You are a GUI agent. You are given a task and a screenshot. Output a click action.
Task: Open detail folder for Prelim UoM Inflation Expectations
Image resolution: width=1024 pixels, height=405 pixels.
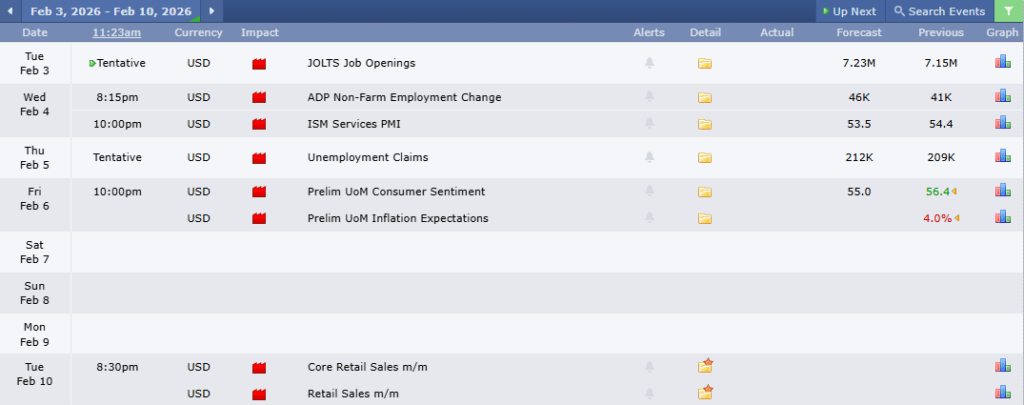coord(705,218)
